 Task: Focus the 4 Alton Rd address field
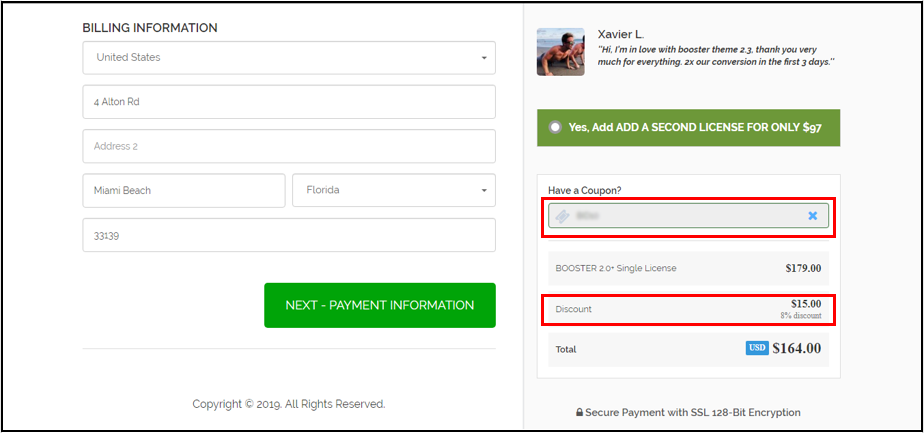[289, 102]
